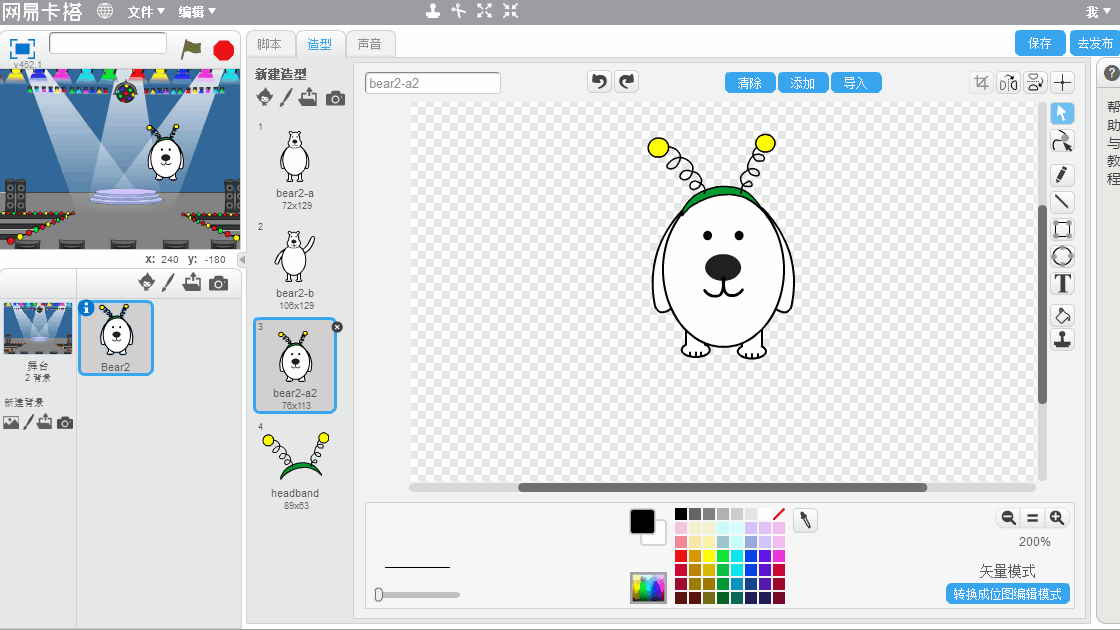Zoom out the paint canvas

coord(1008,518)
